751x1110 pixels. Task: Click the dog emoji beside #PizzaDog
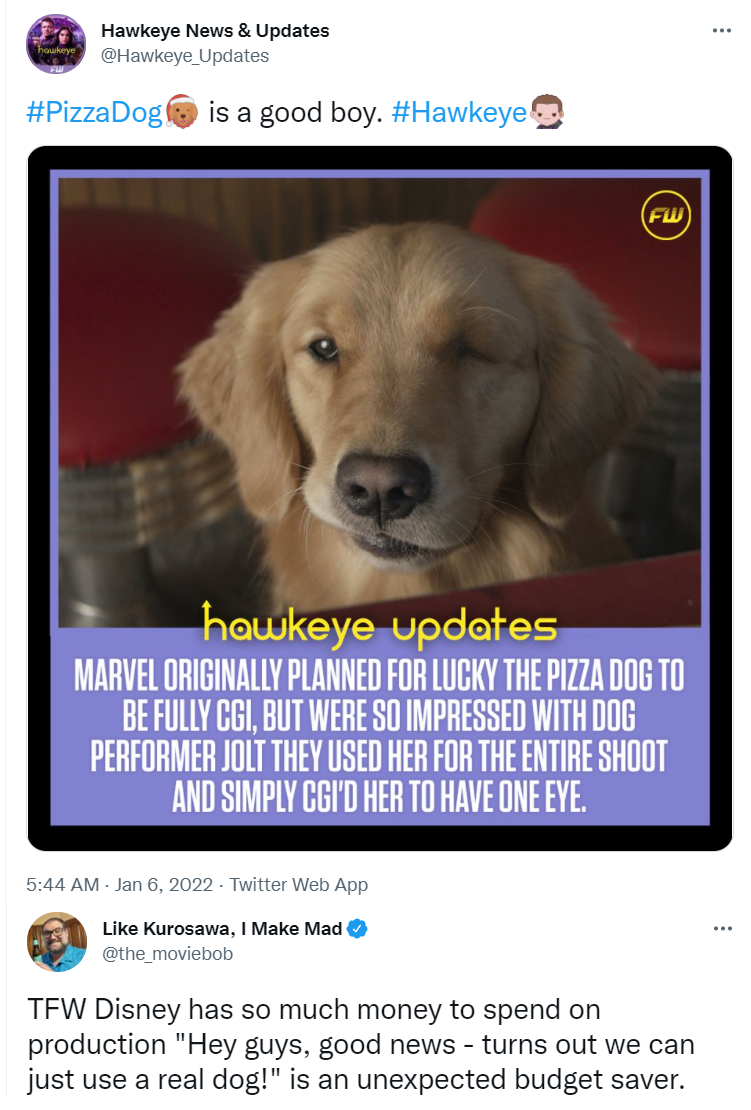[181, 114]
